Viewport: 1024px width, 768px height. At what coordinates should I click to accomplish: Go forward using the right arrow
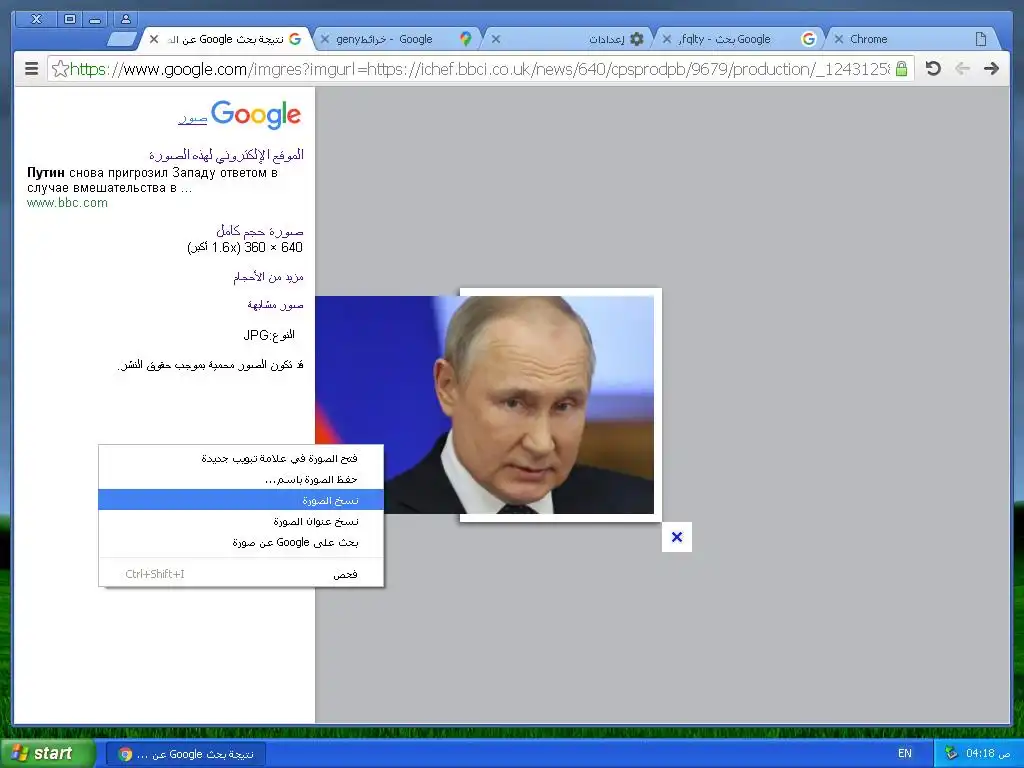coord(991,69)
